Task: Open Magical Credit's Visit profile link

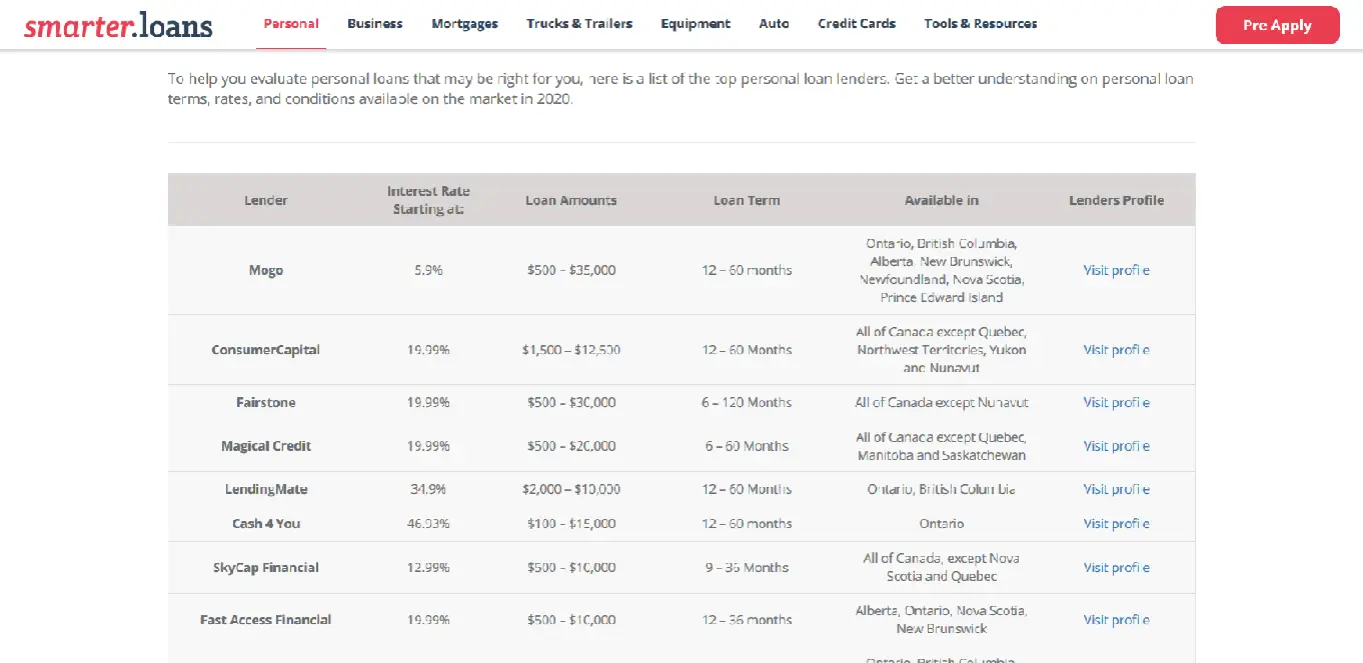Action: (1116, 446)
